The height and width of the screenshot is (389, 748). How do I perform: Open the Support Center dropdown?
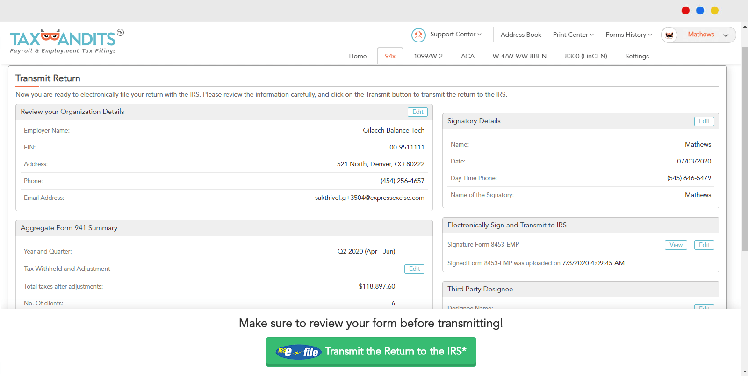pyautogui.click(x=456, y=34)
